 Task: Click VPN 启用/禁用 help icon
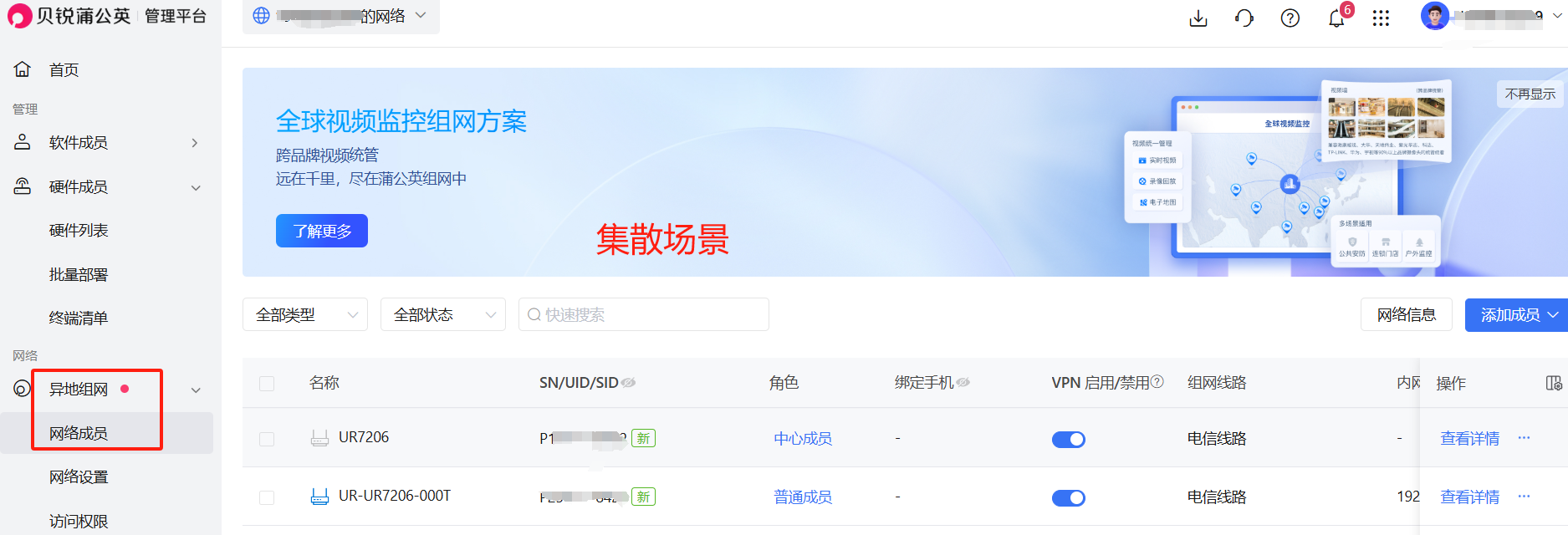[1157, 382]
